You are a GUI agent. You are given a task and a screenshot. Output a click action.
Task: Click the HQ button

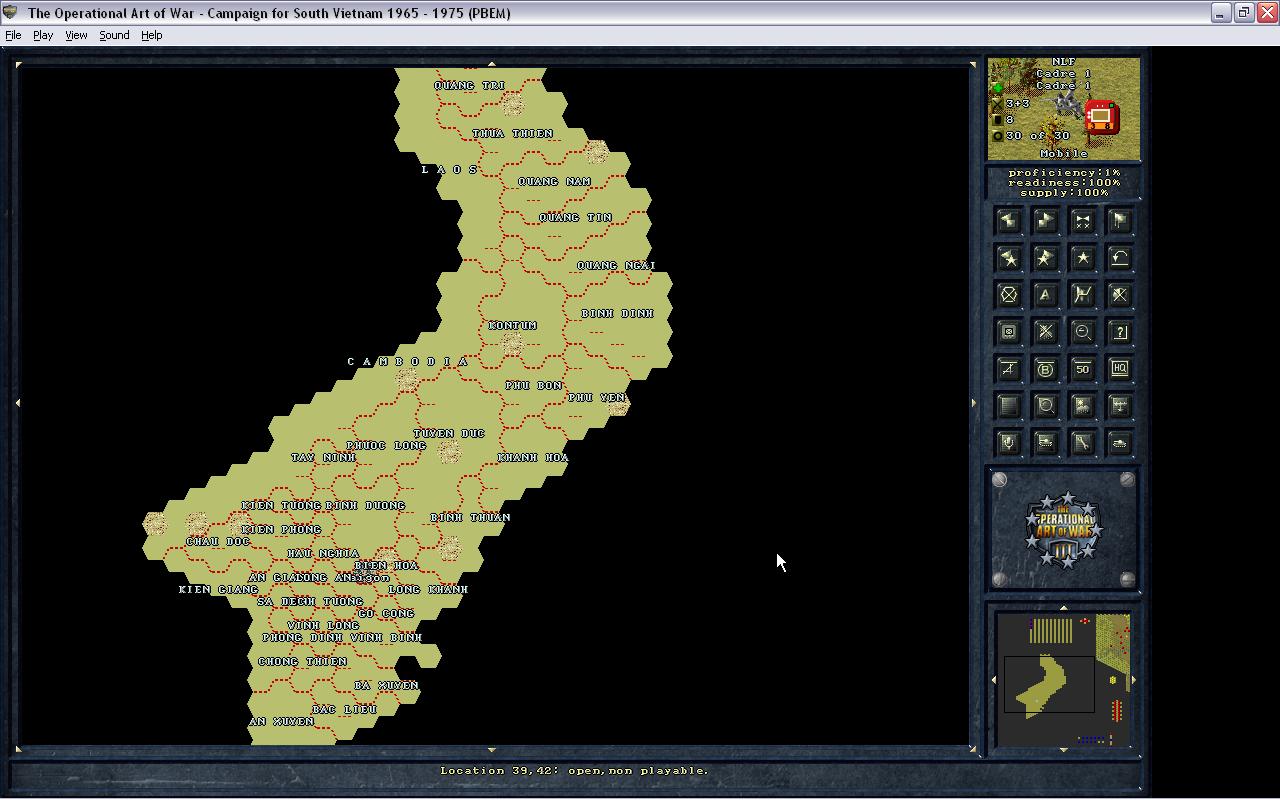[1119, 369]
